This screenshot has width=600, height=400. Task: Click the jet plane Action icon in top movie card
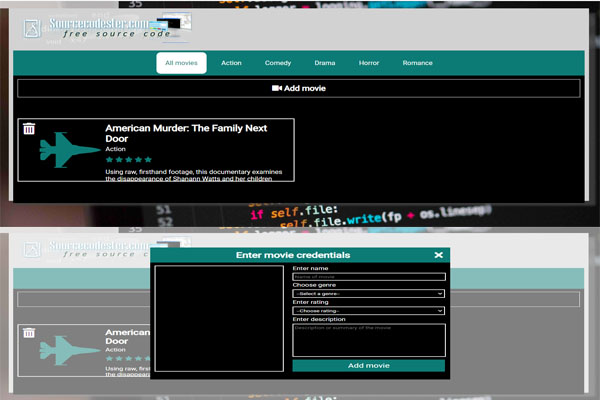(x=70, y=150)
